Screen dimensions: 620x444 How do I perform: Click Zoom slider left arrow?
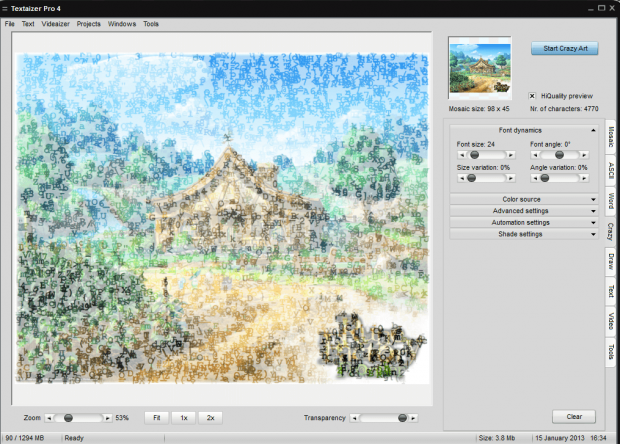pyautogui.click(x=49, y=418)
